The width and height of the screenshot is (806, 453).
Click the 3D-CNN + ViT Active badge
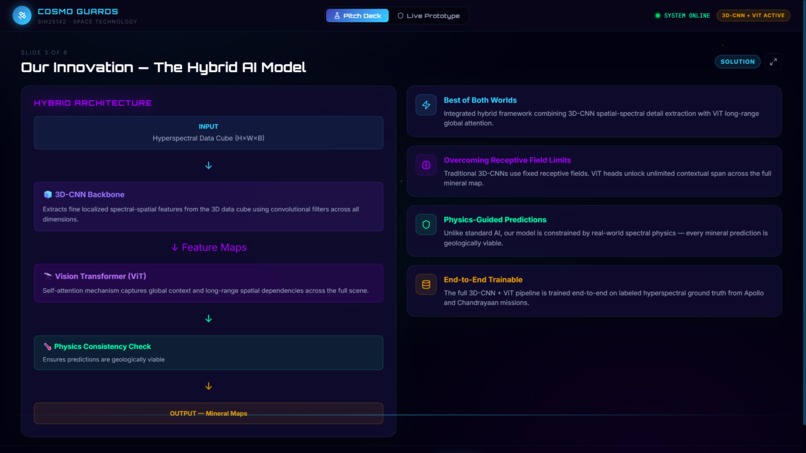(x=753, y=15)
